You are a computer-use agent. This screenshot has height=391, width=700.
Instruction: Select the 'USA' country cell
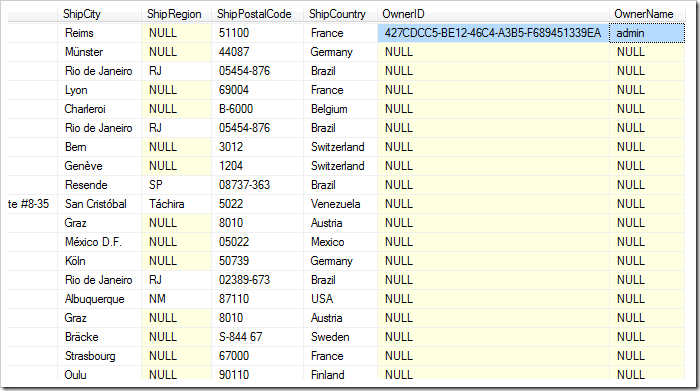click(341, 299)
